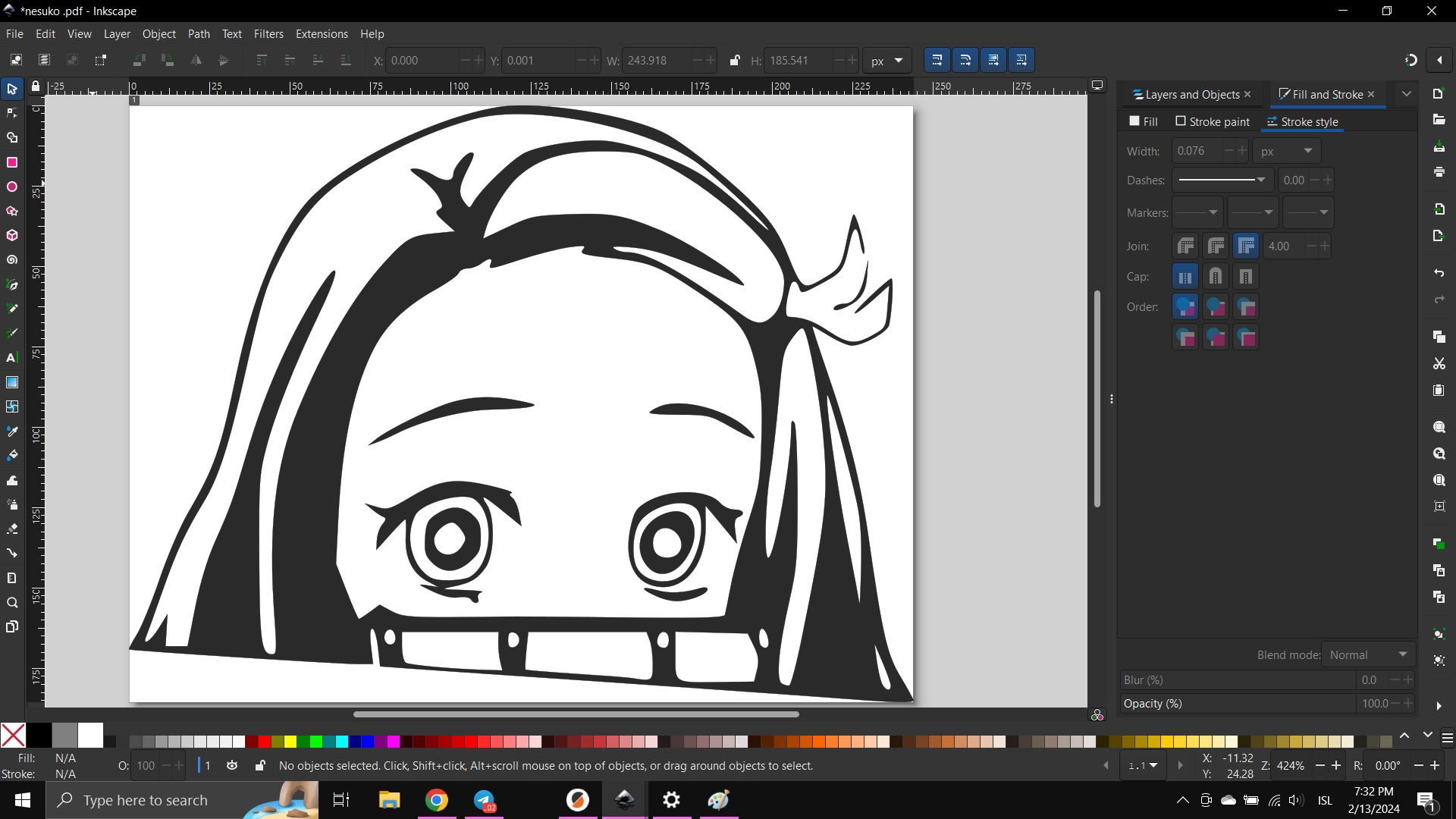Close the Fill and Stroke panel tab
Viewport: 1456px width, 819px height.
1371,94
